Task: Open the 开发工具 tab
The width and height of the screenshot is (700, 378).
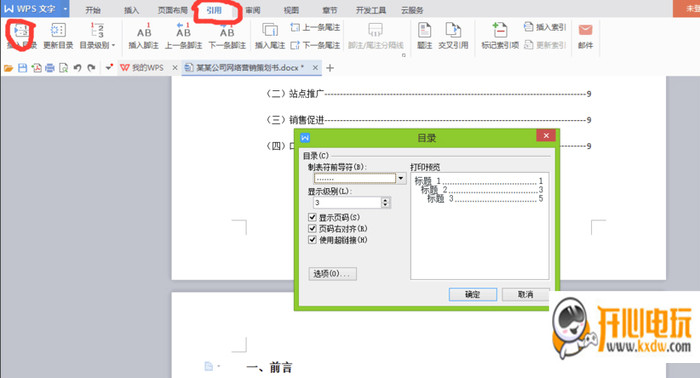Action: [371, 10]
